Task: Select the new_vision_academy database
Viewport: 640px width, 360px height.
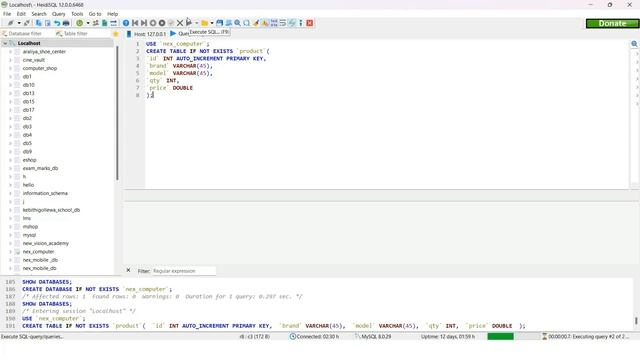Action: [46, 243]
